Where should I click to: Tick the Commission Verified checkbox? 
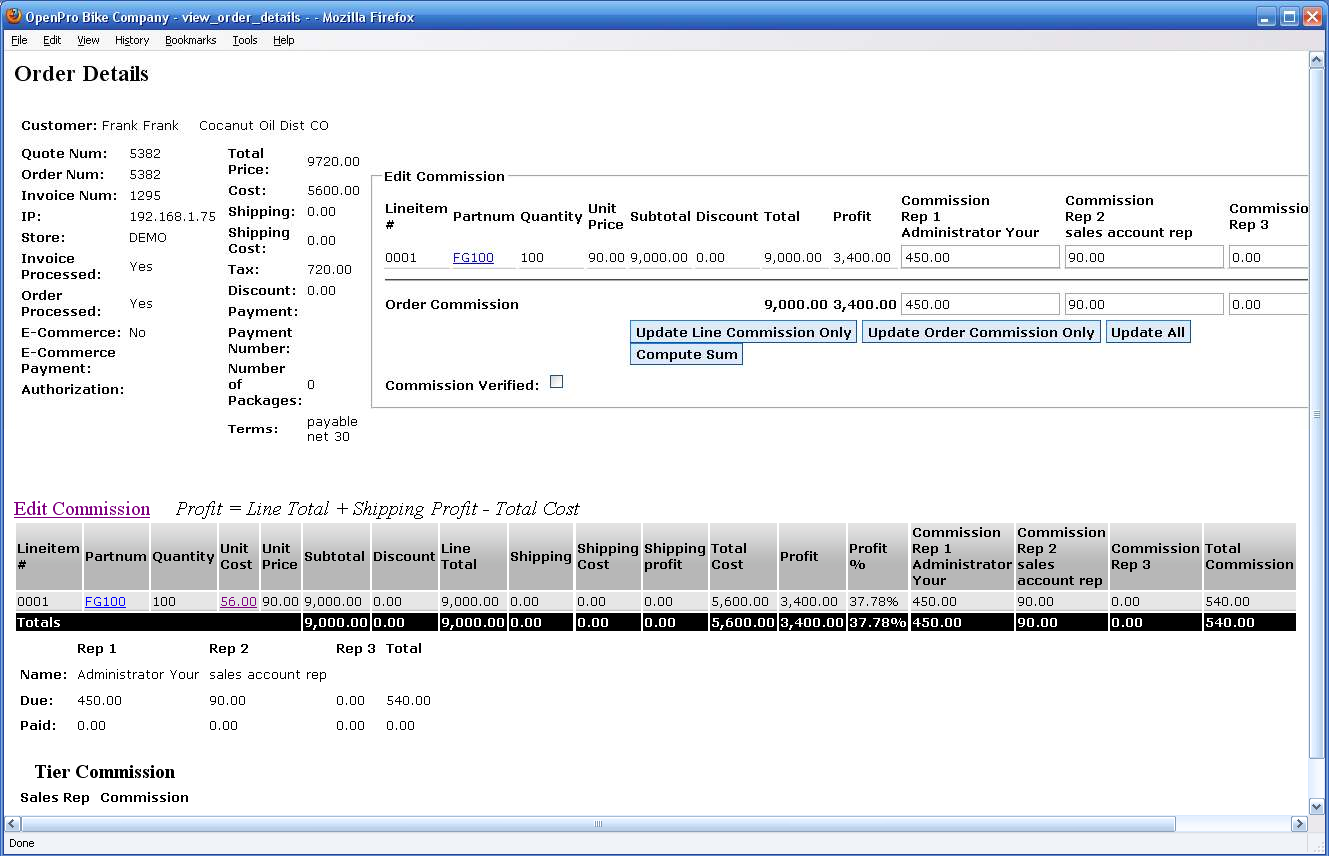(x=557, y=382)
